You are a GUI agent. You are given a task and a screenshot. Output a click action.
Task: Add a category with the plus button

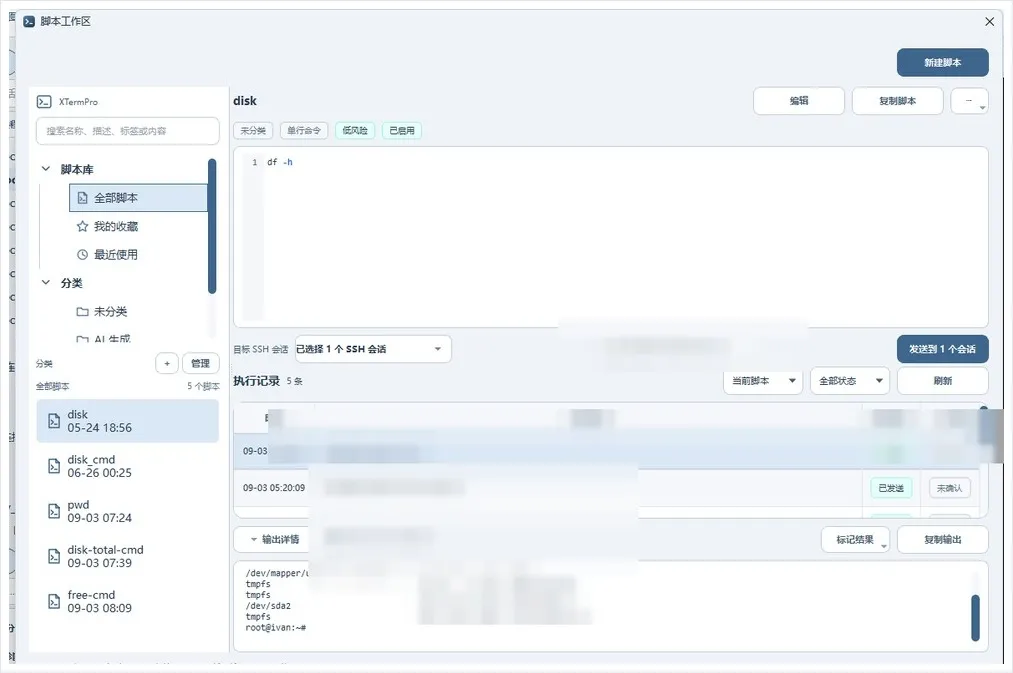tap(167, 364)
